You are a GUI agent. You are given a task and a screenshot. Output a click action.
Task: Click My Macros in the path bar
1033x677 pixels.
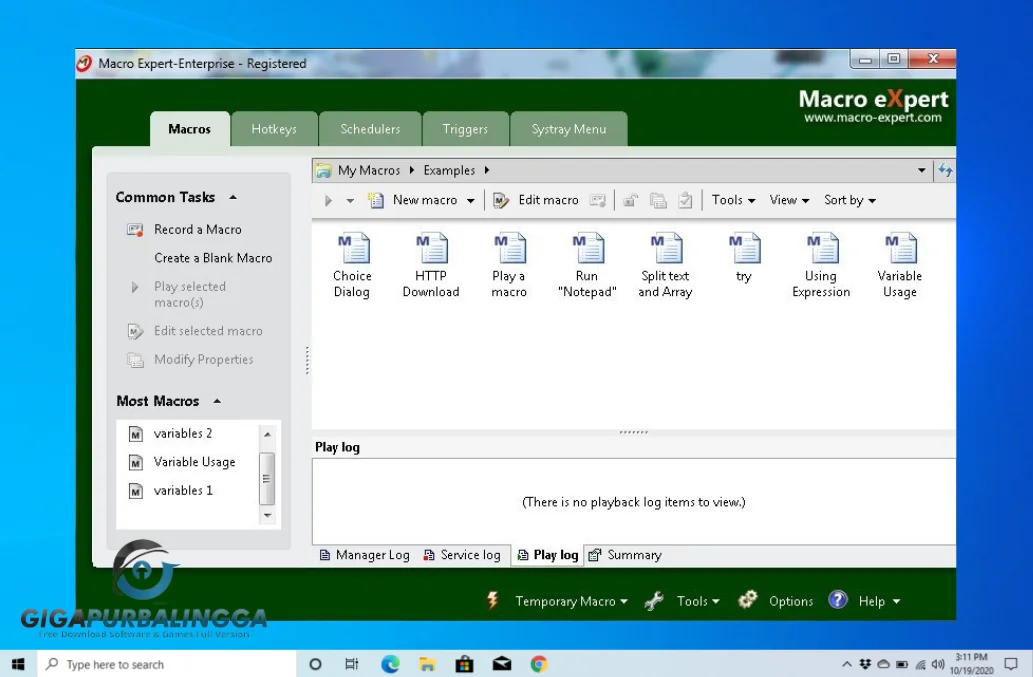point(369,171)
